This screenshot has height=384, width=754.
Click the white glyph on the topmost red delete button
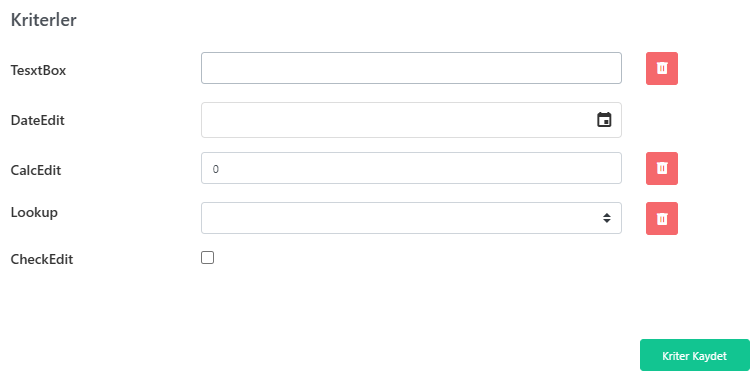click(662, 68)
